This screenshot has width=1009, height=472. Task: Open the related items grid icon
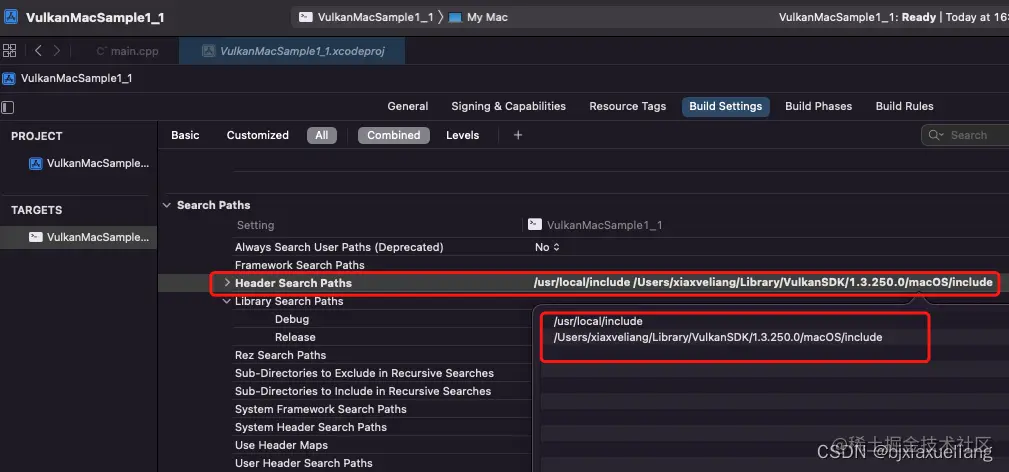click(10, 51)
